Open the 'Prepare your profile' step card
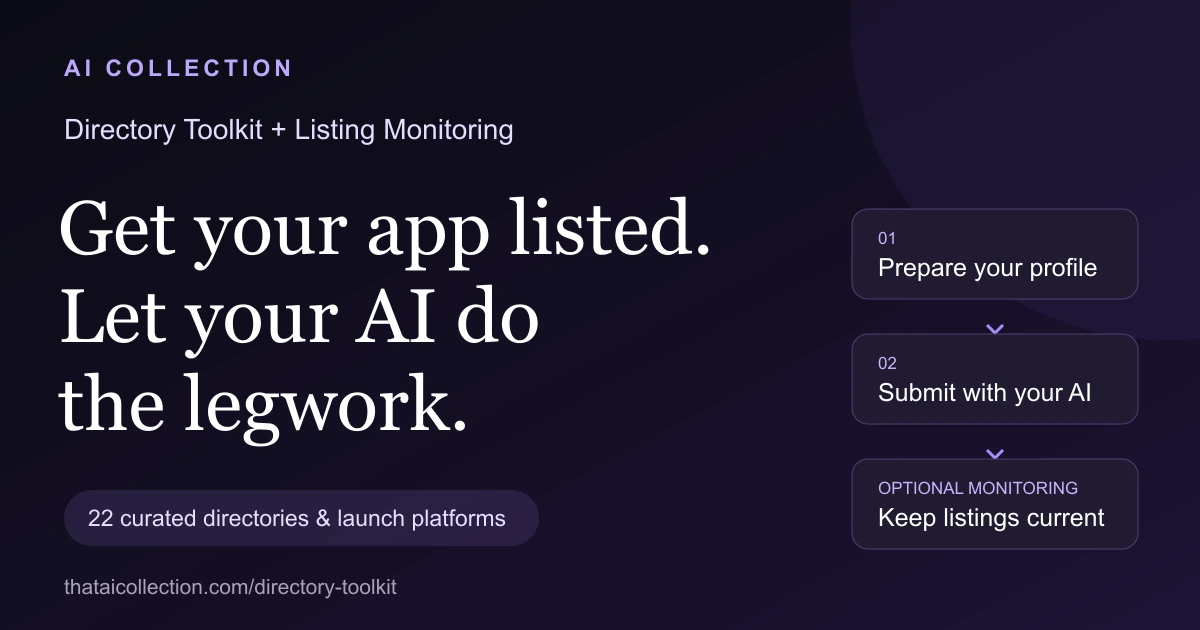The height and width of the screenshot is (630, 1200). [995, 254]
